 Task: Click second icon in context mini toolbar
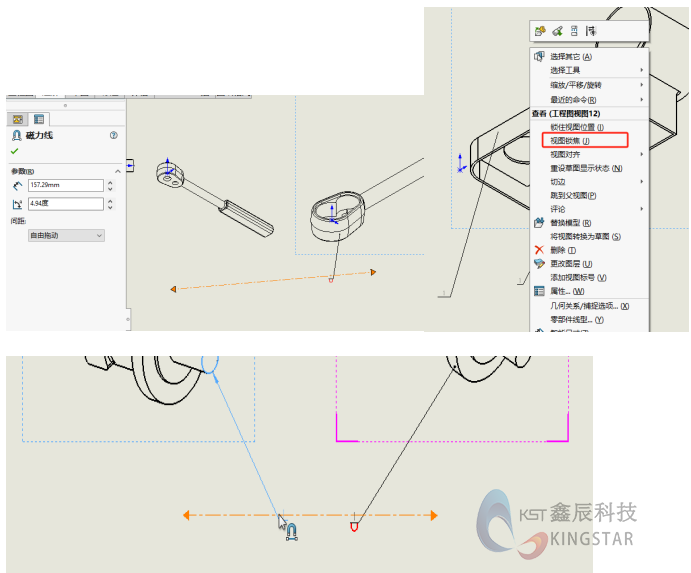tap(557, 31)
